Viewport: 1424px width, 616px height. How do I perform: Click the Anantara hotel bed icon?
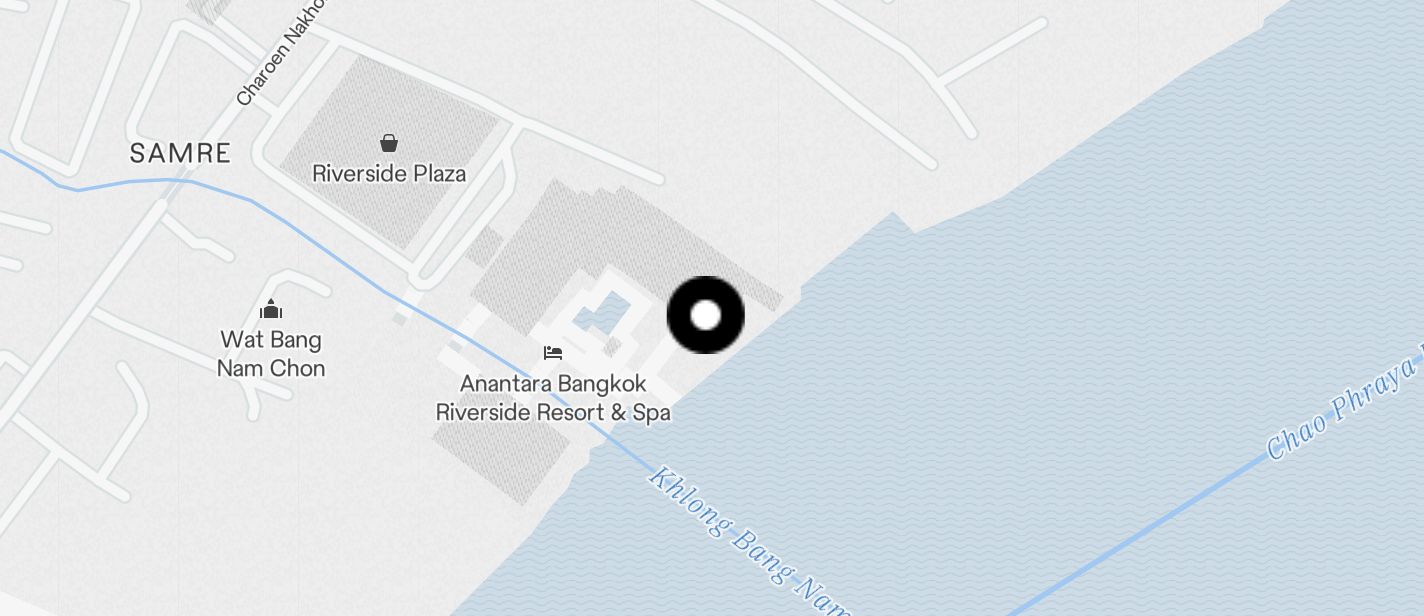553,353
